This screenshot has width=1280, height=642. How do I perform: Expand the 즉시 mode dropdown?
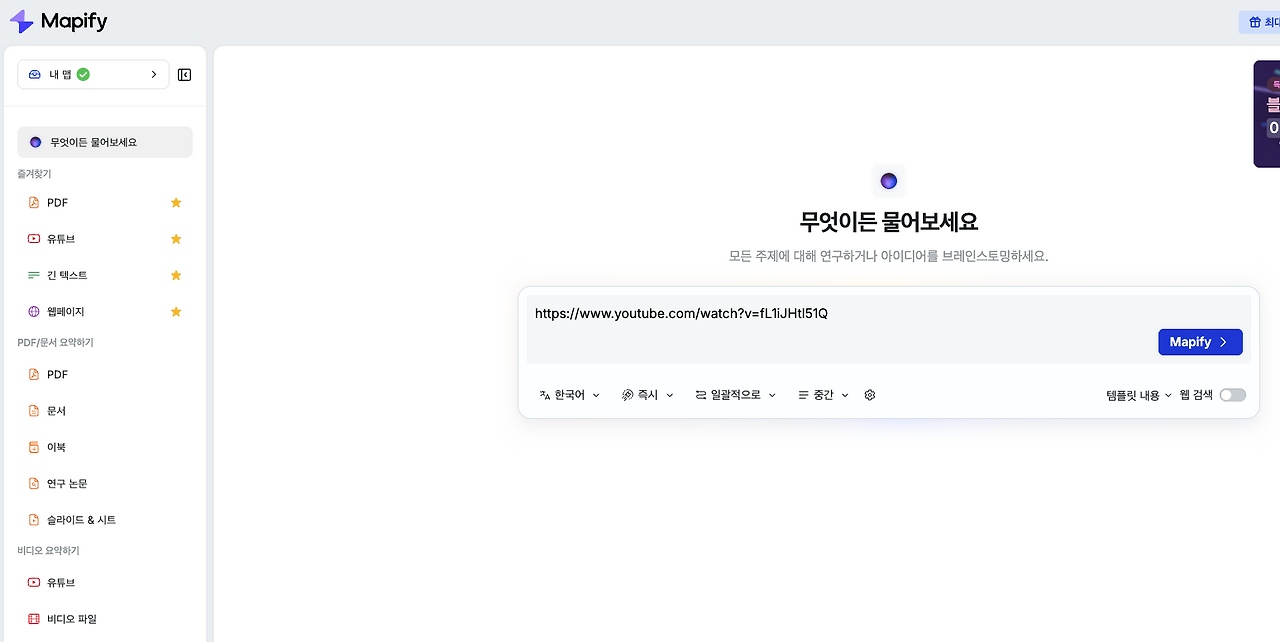click(x=647, y=394)
